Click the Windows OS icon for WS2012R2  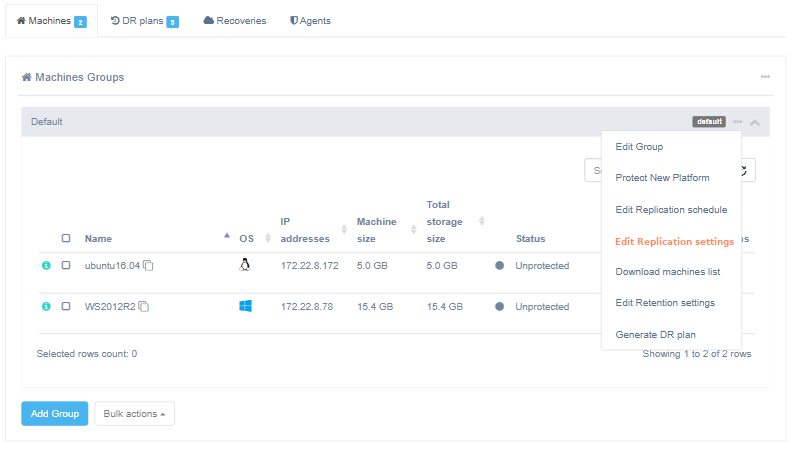pos(245,306)
